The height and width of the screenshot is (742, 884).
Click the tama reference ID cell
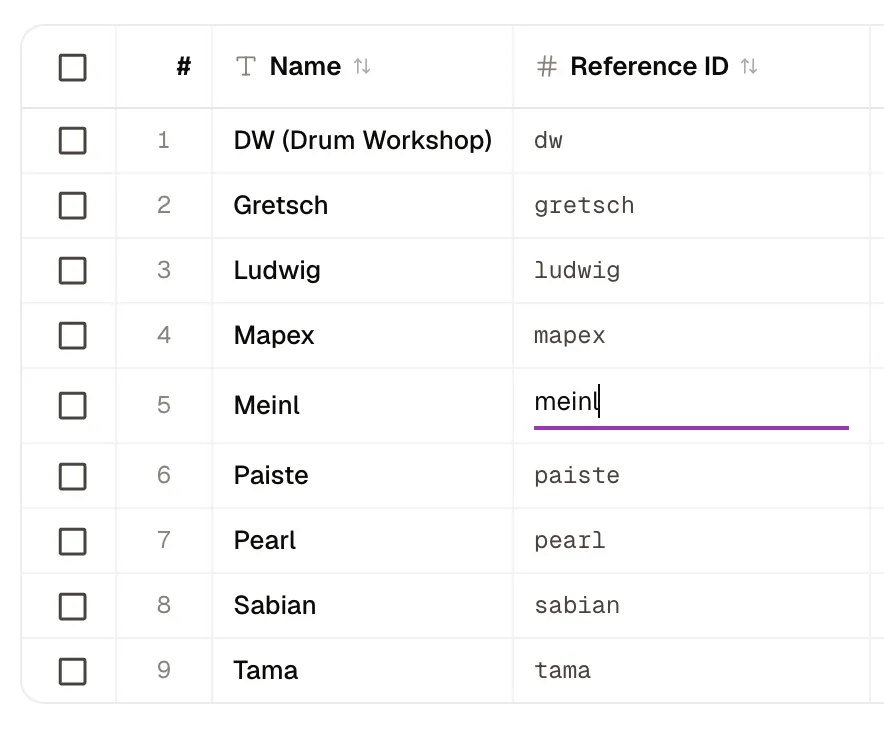point(691,670)
